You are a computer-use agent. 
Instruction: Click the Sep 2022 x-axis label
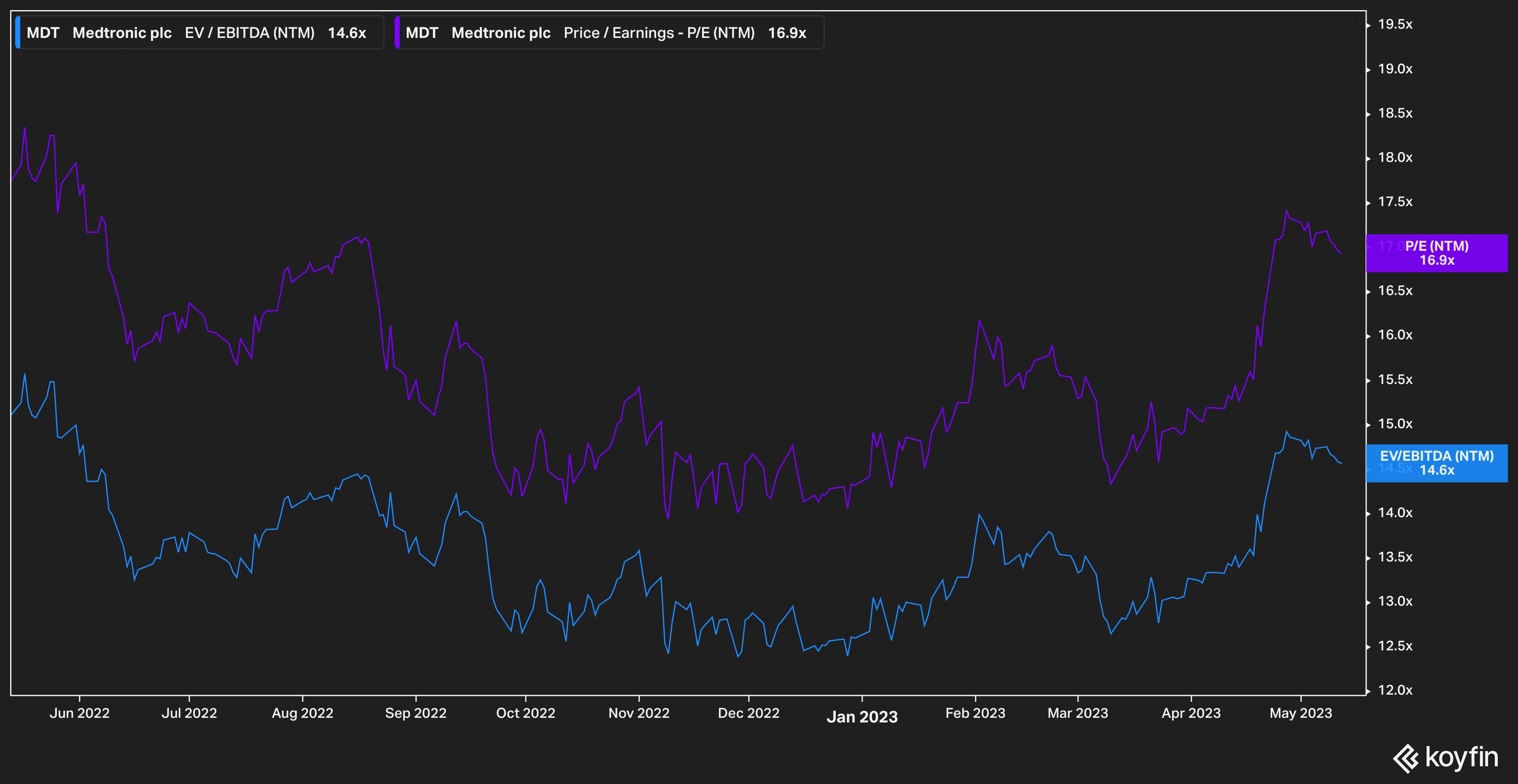(415, 713)
